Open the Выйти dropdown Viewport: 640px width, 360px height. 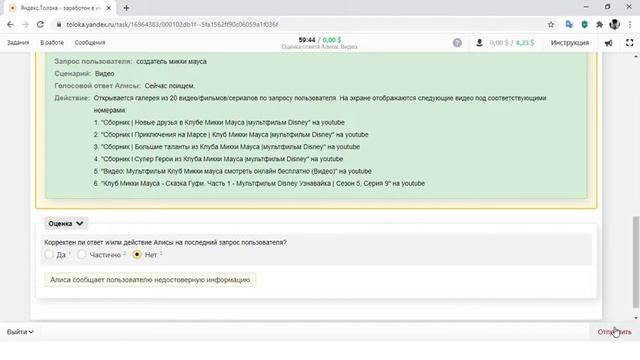(x=20, y=332)
